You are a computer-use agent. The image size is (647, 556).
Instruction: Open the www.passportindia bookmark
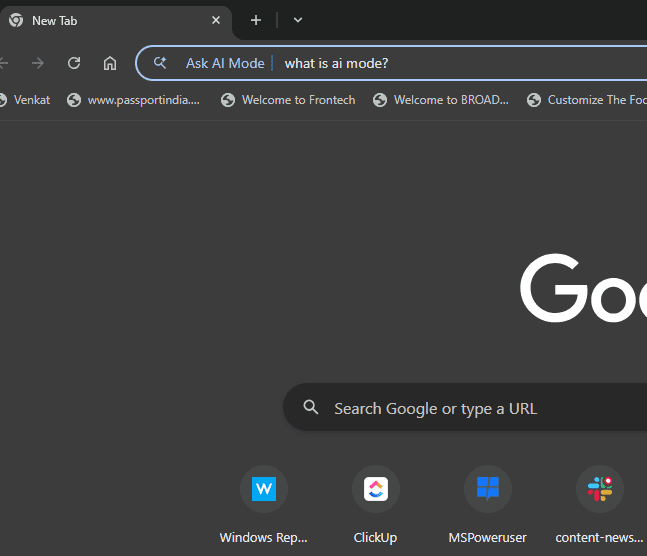133,100
